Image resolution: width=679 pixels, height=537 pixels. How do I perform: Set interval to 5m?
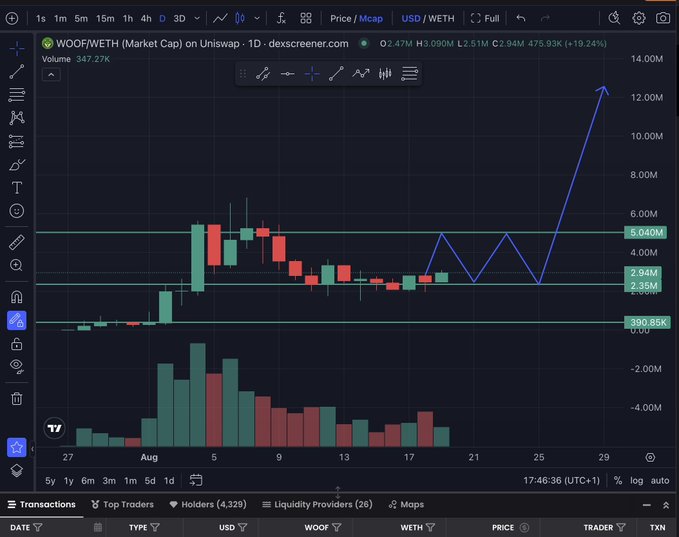pyautogui.click(x=81, y=19)
